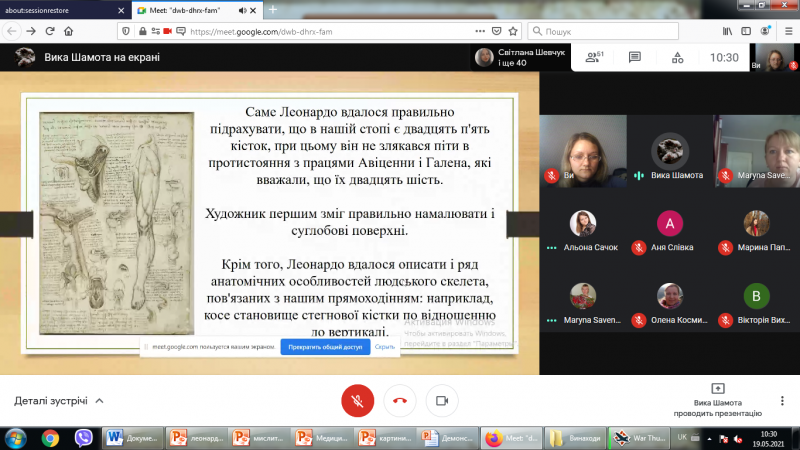Bookmark this page with the star

click(x=513, y=31)
